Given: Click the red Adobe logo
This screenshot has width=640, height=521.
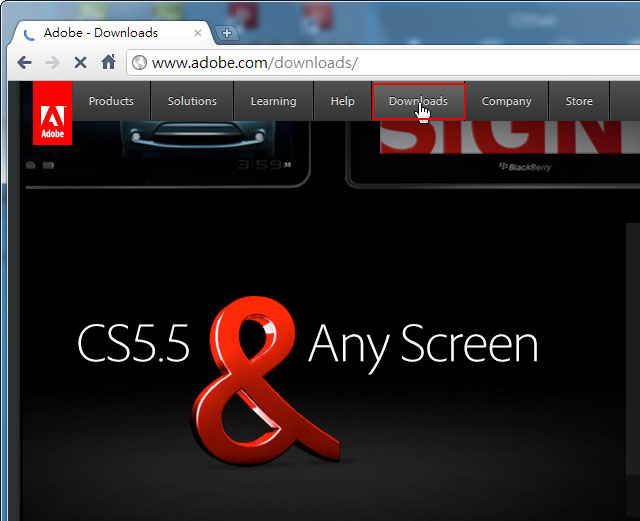Looking at the screenshot, I should pyautogui.click(x=53, y=113).
